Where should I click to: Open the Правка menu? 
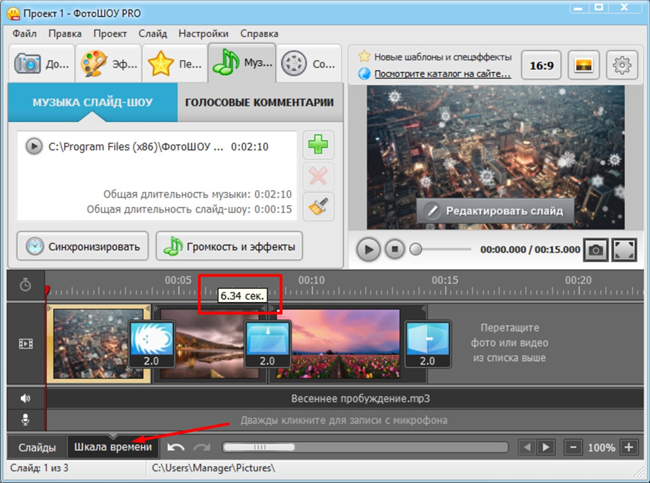(65, 34)
